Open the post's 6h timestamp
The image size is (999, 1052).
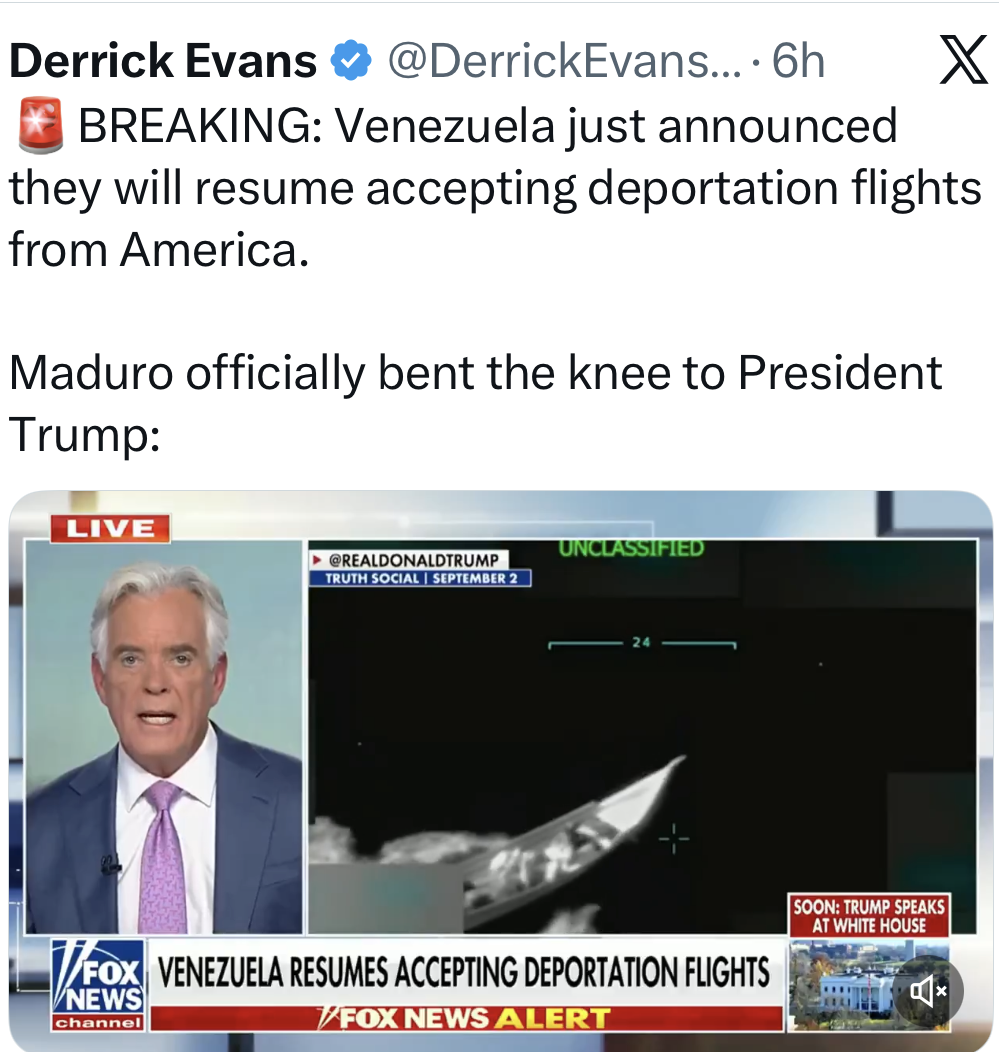(x=798, y=61)
